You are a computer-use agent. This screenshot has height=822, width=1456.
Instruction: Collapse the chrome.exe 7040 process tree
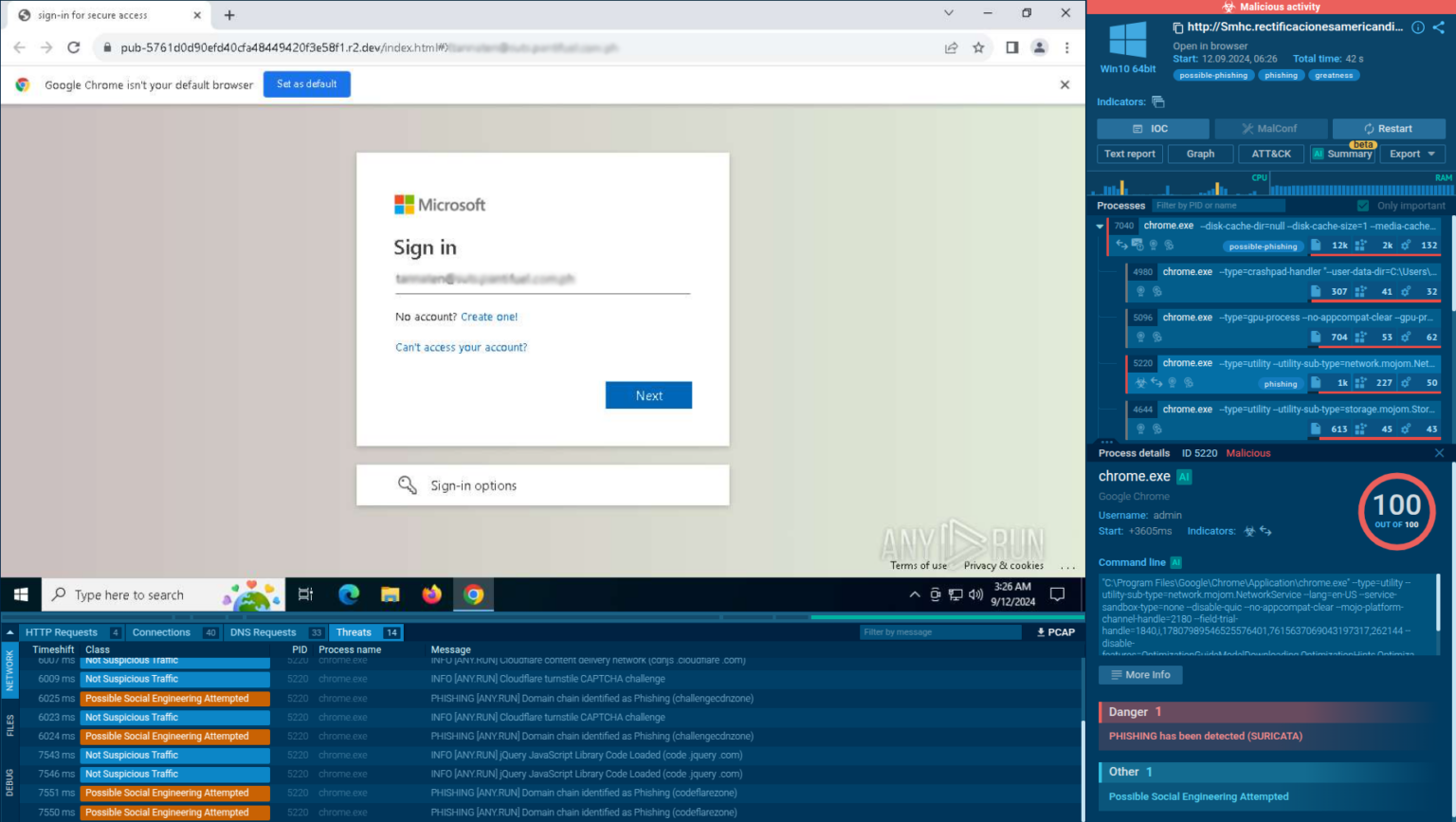pyautogui.click(x=1100, y=227)
